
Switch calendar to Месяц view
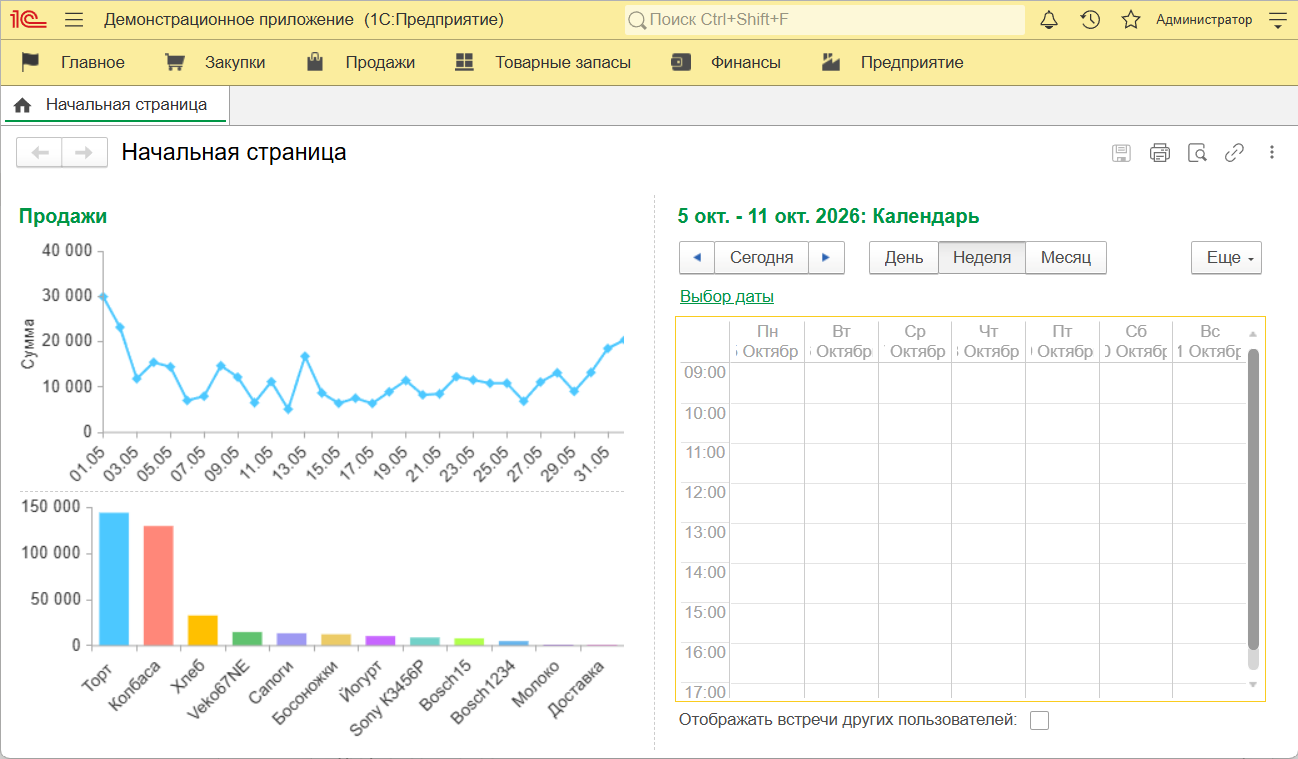tap(1066, 258)
